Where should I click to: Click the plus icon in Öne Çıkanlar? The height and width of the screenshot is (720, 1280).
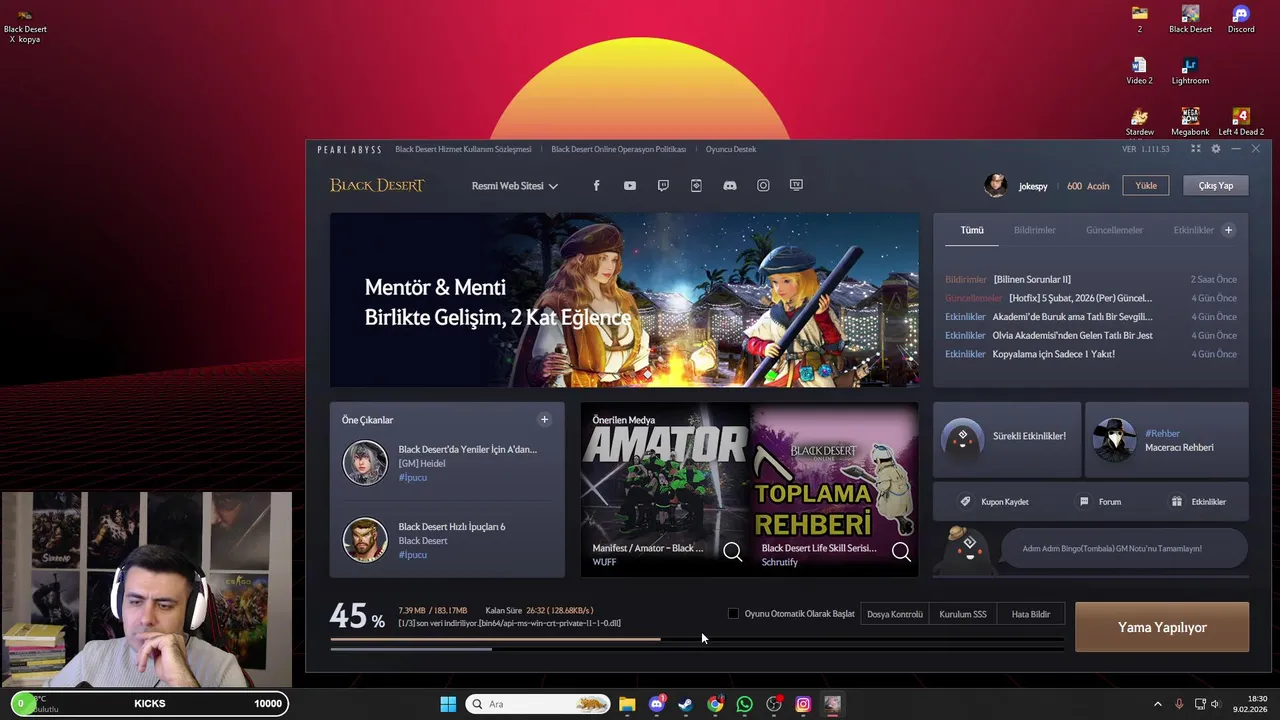(x=544, y=420)
